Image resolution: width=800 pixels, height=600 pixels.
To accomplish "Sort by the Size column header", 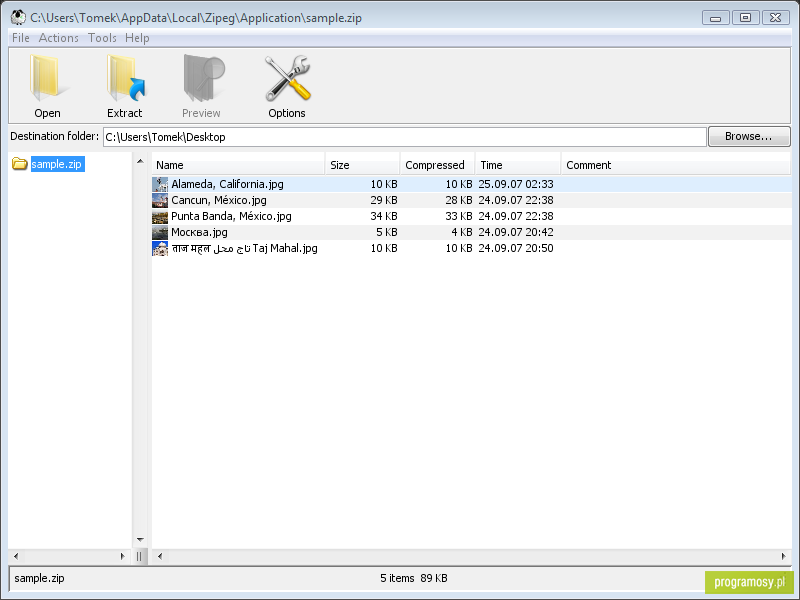I will click(362, 165).
